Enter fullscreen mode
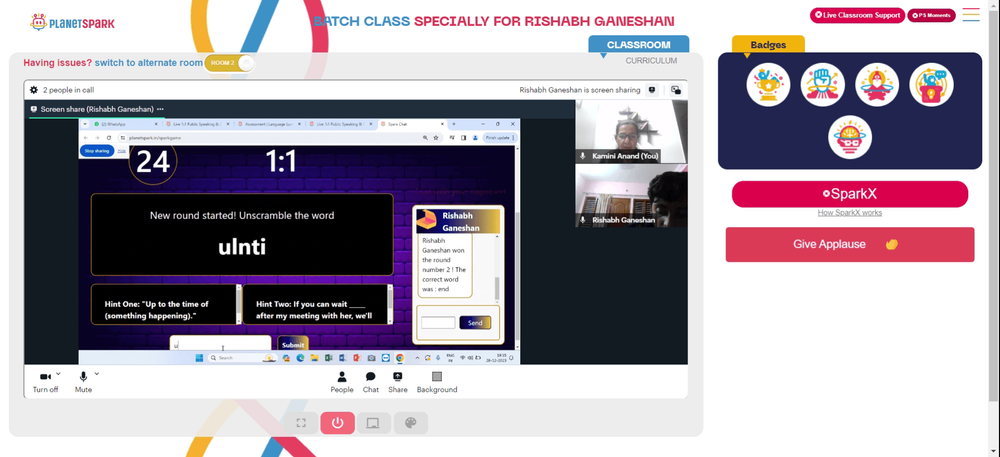The width and height of the screenshot is (1000, 457). [302, 423]
